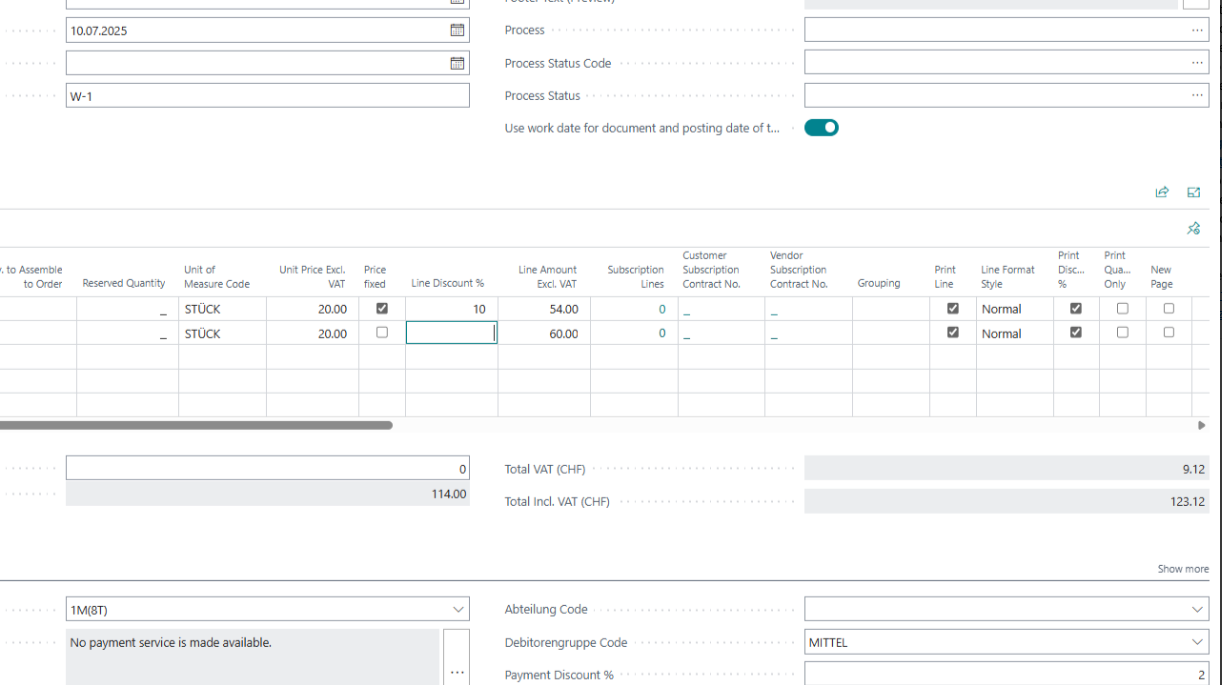Viewport: 1222px width, 685px height.
Task: Click the Grouping column header
Action: coord(879,284)
